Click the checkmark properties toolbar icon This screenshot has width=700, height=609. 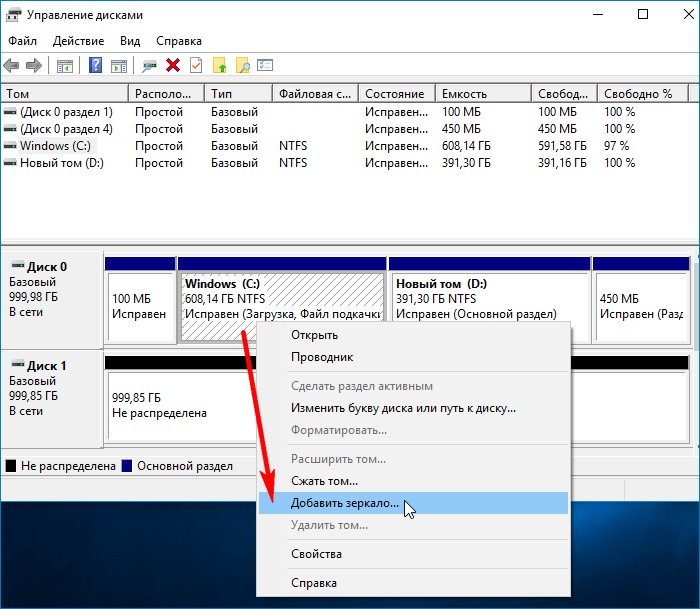(196, 65)
